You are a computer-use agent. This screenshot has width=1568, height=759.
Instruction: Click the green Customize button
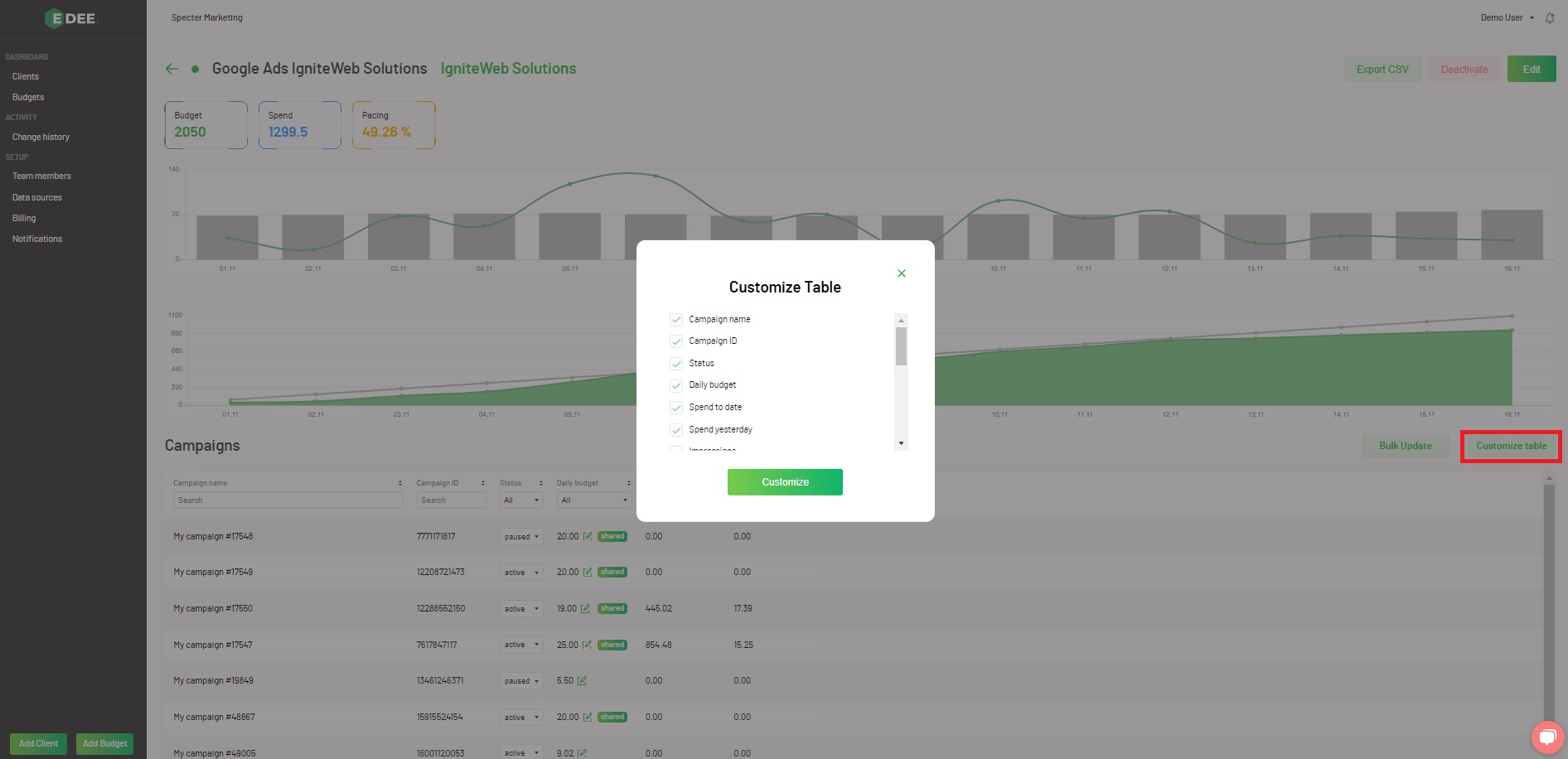coord(785,482)
